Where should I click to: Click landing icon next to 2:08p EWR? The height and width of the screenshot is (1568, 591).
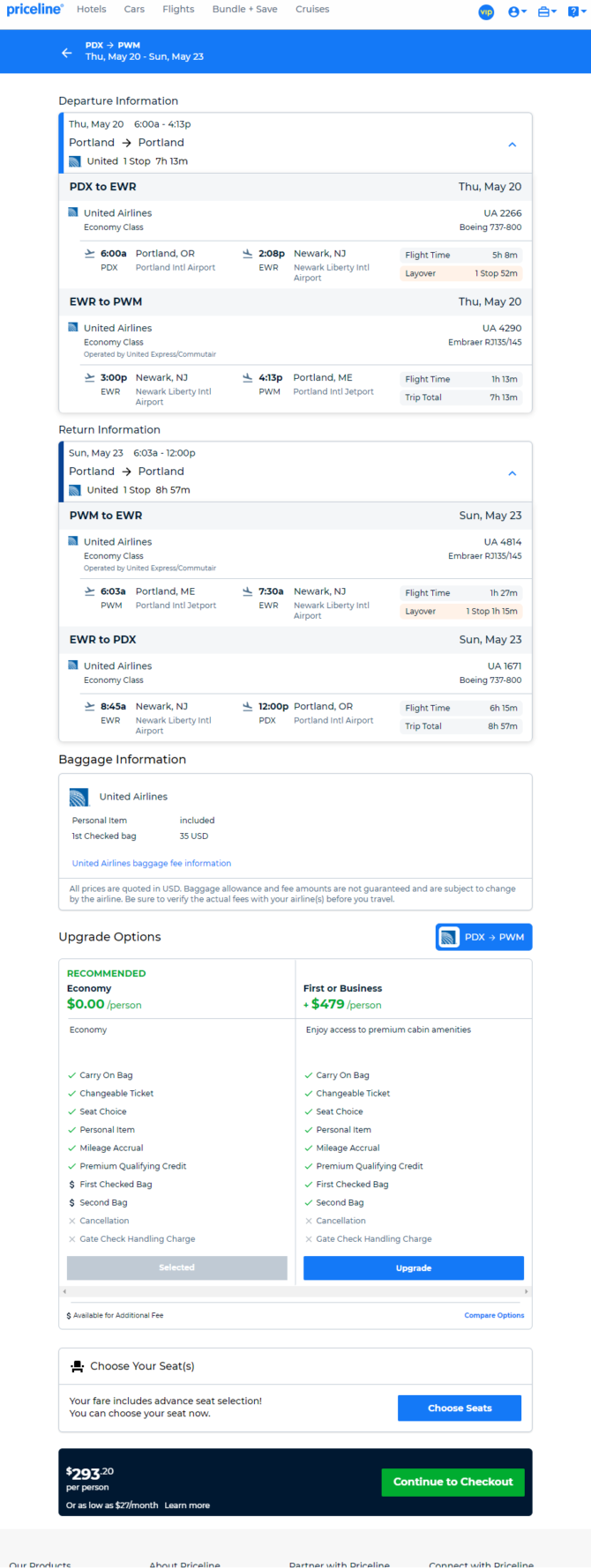(248, 254)
